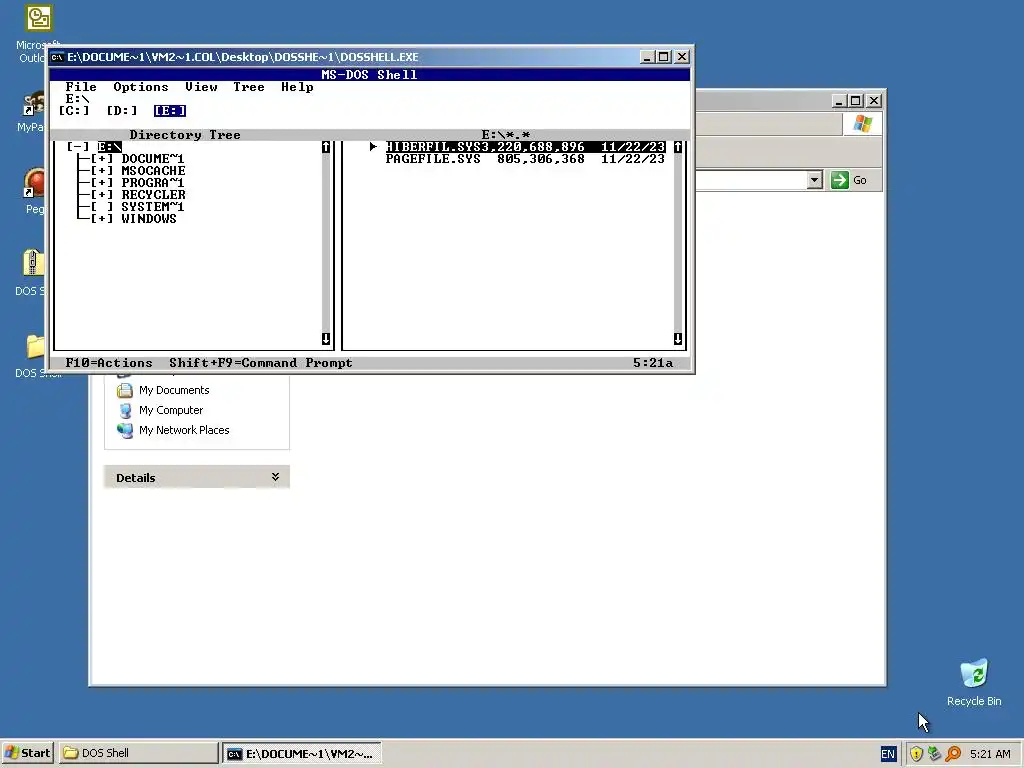Select the DOCUME~1 directory
This screenshot has width=1024, height=768.
point(153,159)
